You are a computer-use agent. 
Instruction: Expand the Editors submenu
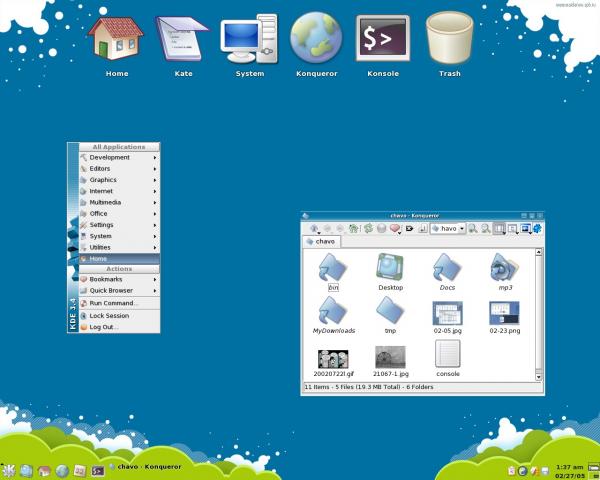pos(119,168)
